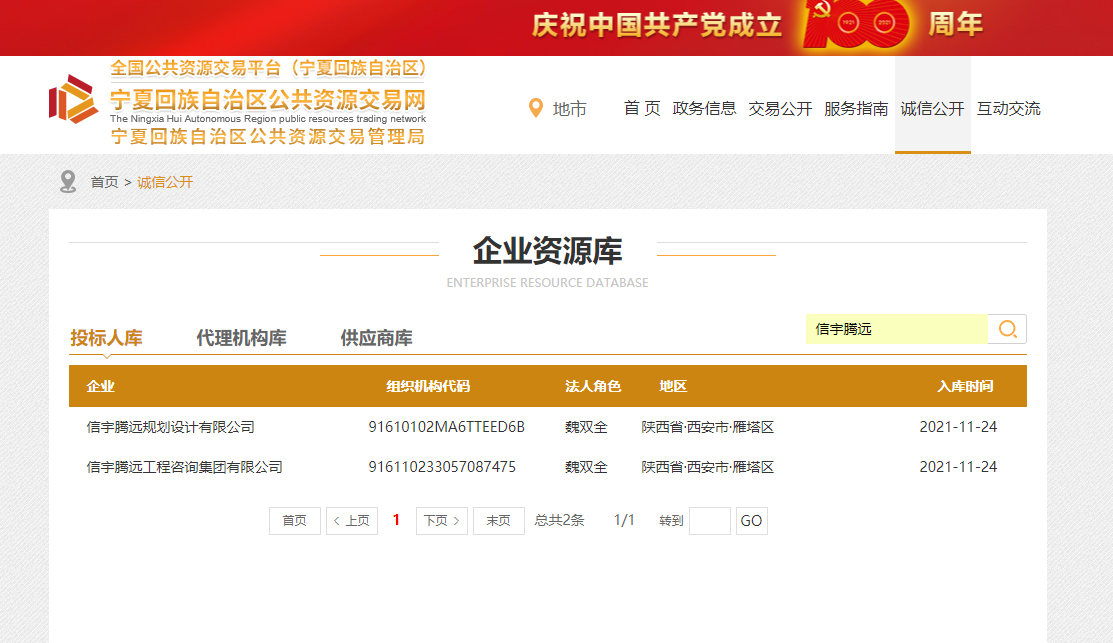The height and width of the screenshot is (643, 1113).
Task: Click the 下页 next-page chevron
Action: coord(456,520)
